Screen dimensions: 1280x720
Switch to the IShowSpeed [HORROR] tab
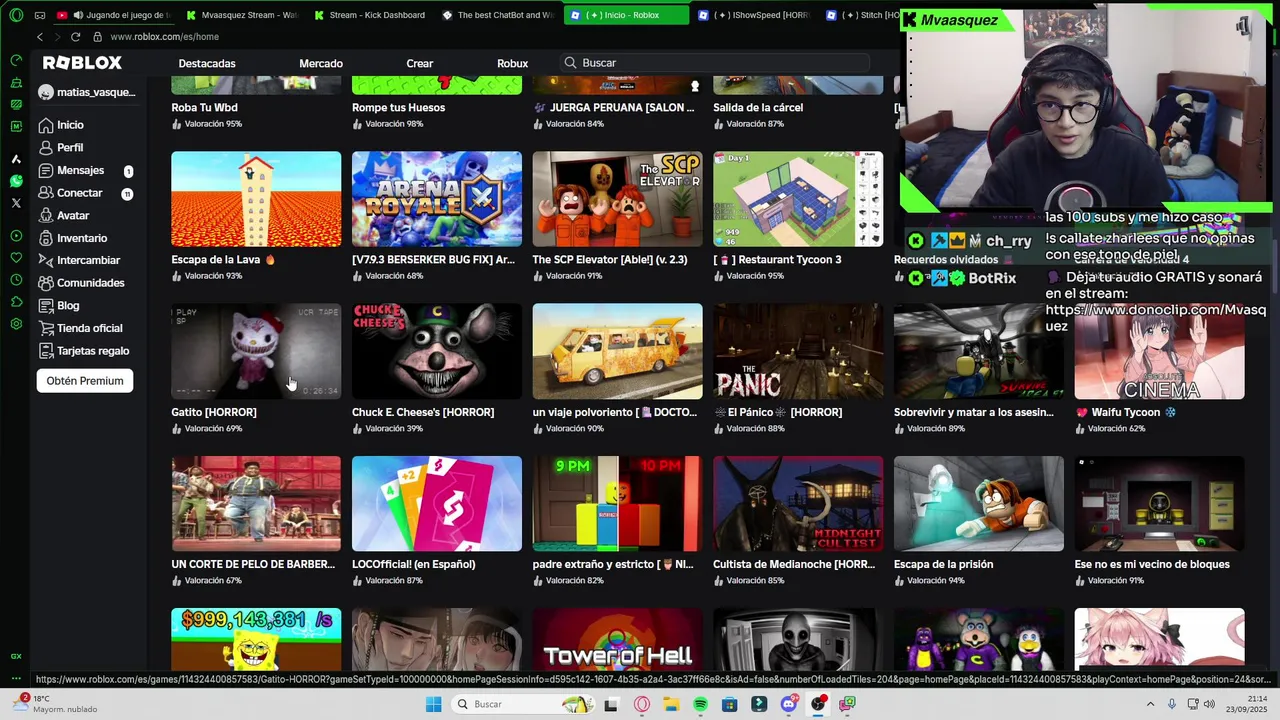755,15
